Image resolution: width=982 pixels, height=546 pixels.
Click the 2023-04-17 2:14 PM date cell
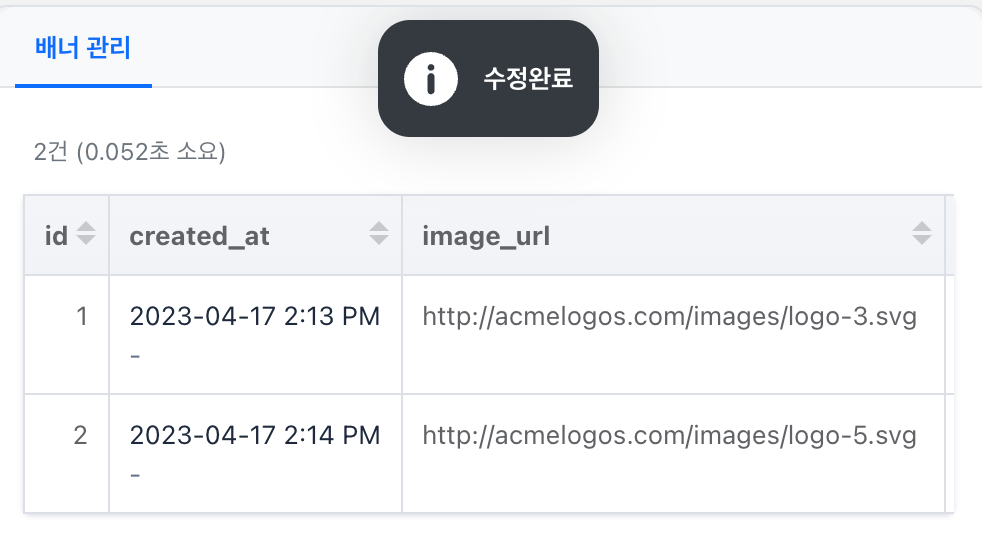click(255, 435)
